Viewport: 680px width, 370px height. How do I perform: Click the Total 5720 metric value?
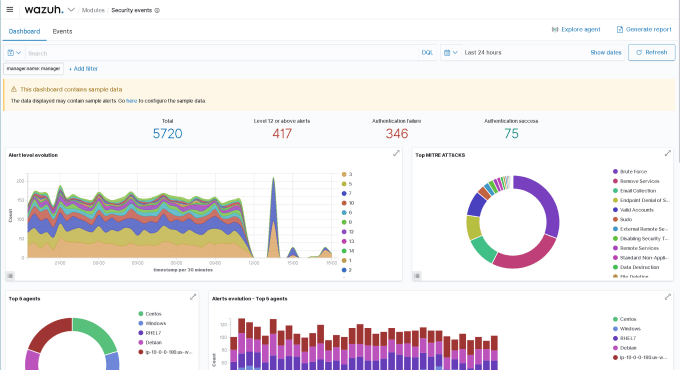[x=167, y=134]
